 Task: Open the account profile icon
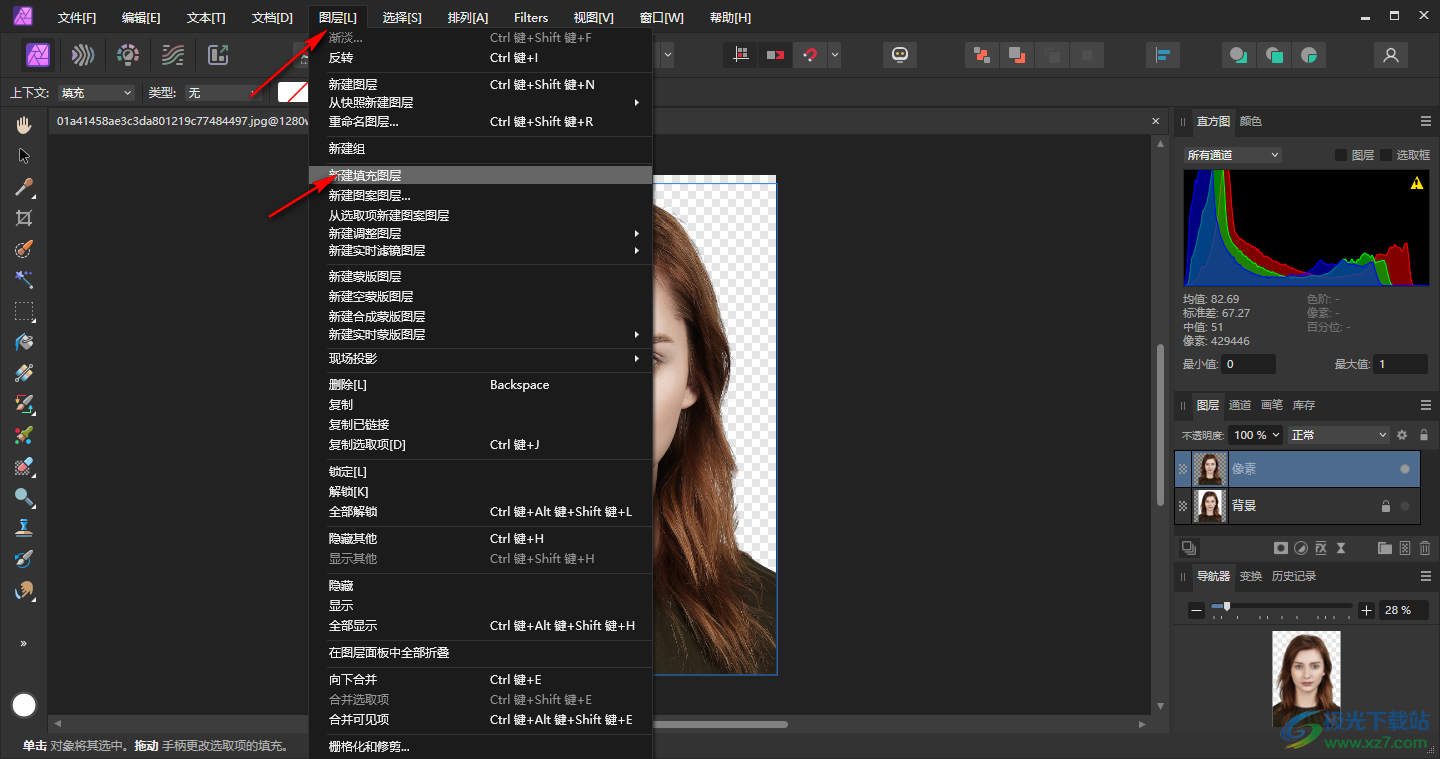pos(1390,55)
